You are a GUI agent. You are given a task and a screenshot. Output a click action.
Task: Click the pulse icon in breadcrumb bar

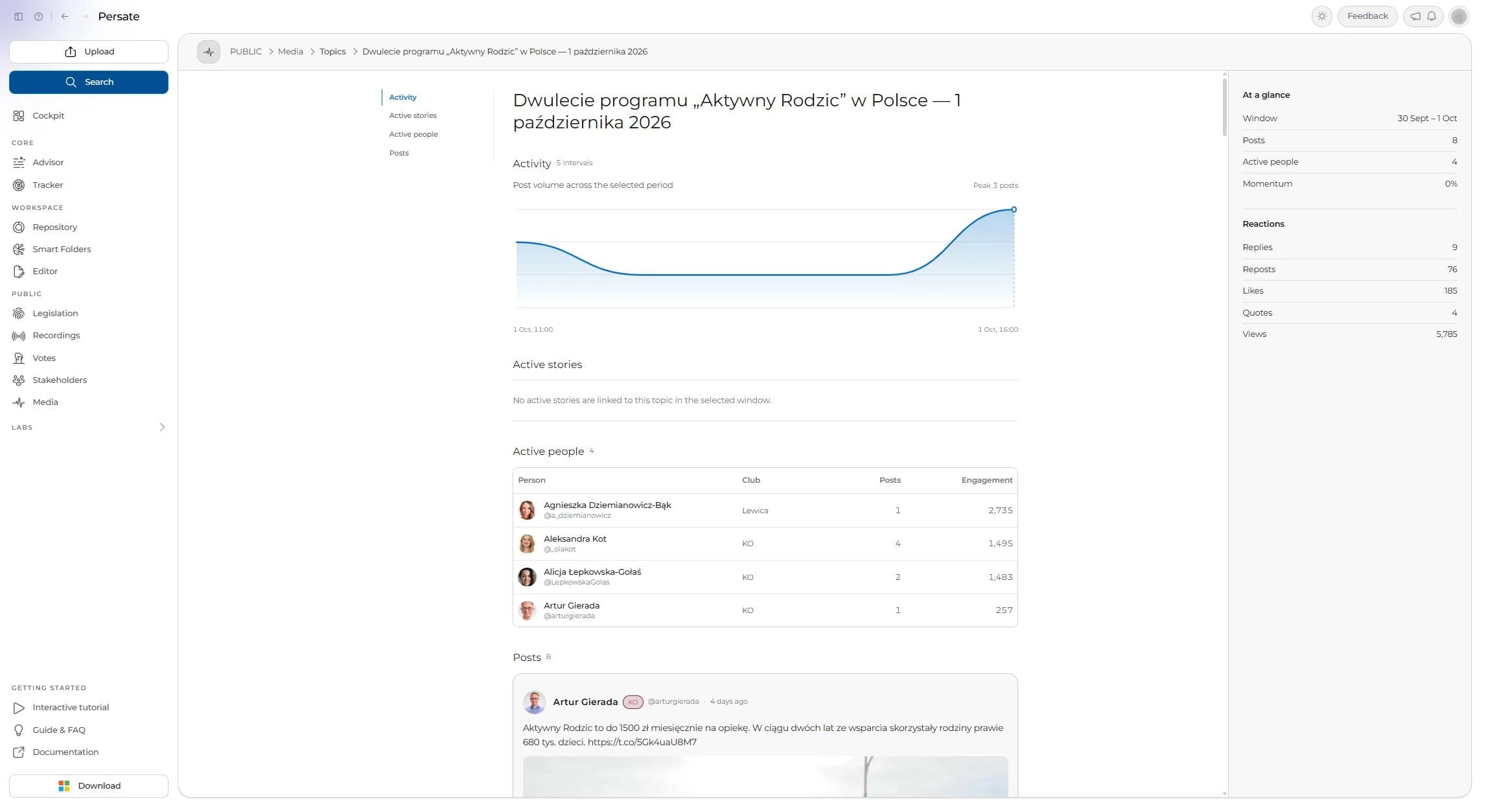pos(209,52)
